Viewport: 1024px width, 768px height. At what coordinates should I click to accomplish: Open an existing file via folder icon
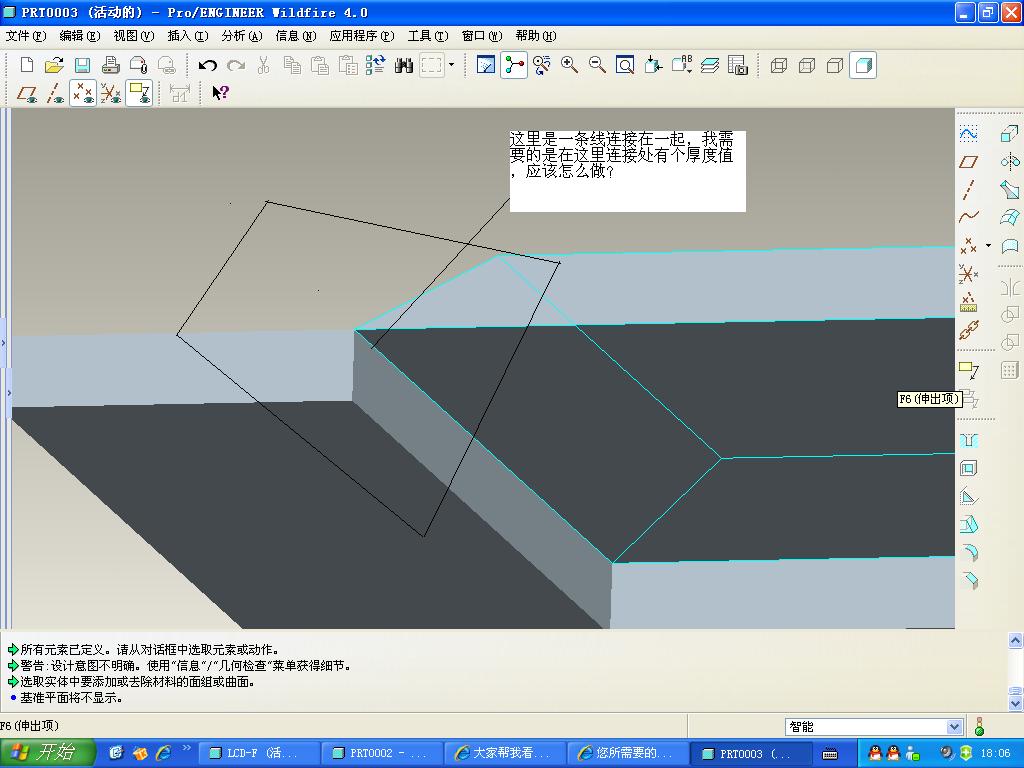coord(54,65)
